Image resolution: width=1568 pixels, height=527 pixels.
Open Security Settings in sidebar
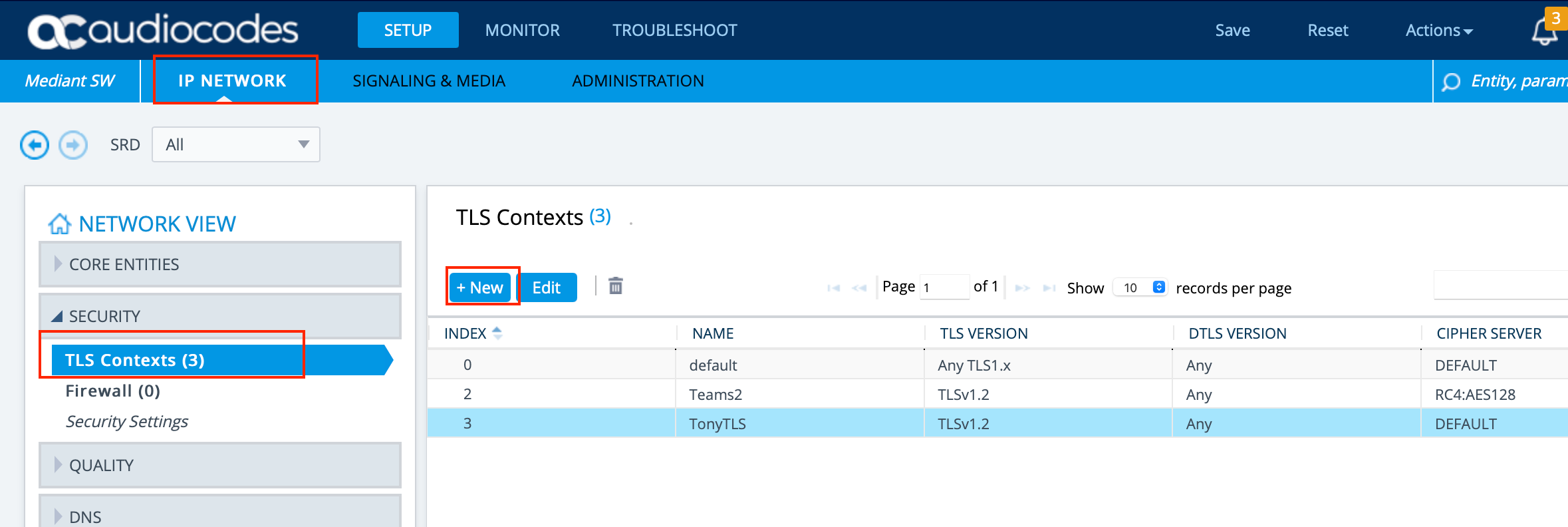point(127,421)
